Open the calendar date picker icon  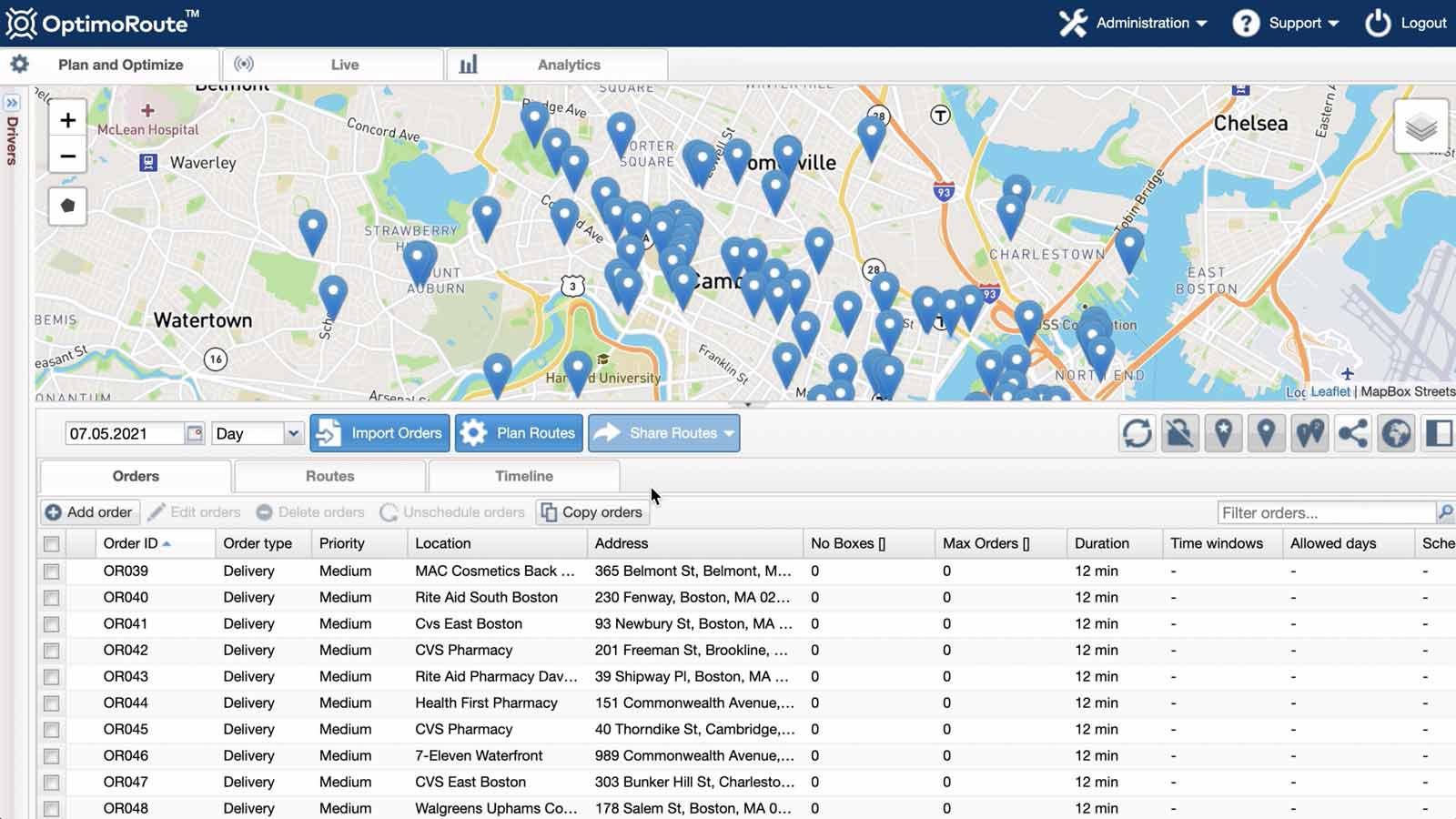click(x=195, y=433)
